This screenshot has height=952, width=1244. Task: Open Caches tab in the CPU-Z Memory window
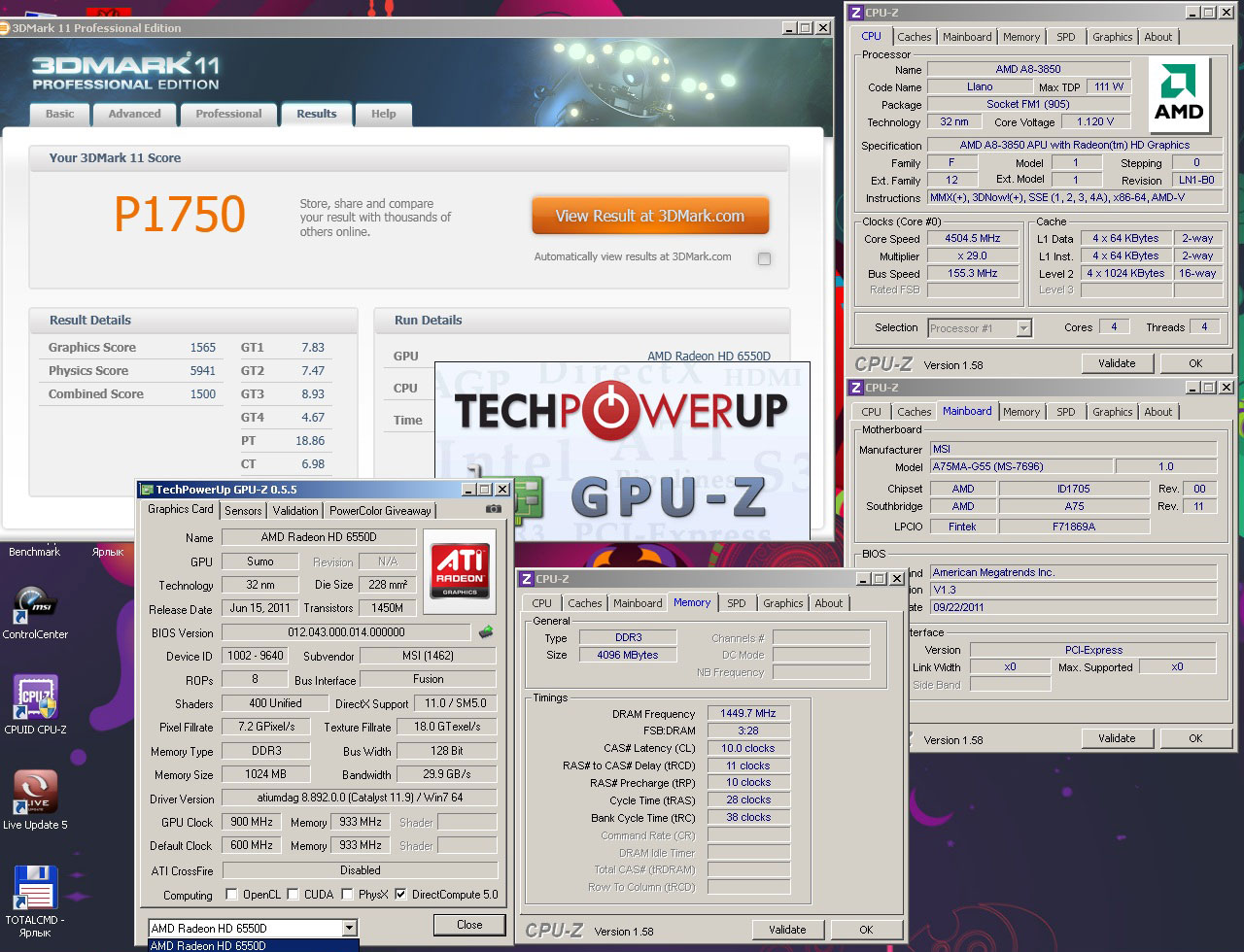(585, 603)
